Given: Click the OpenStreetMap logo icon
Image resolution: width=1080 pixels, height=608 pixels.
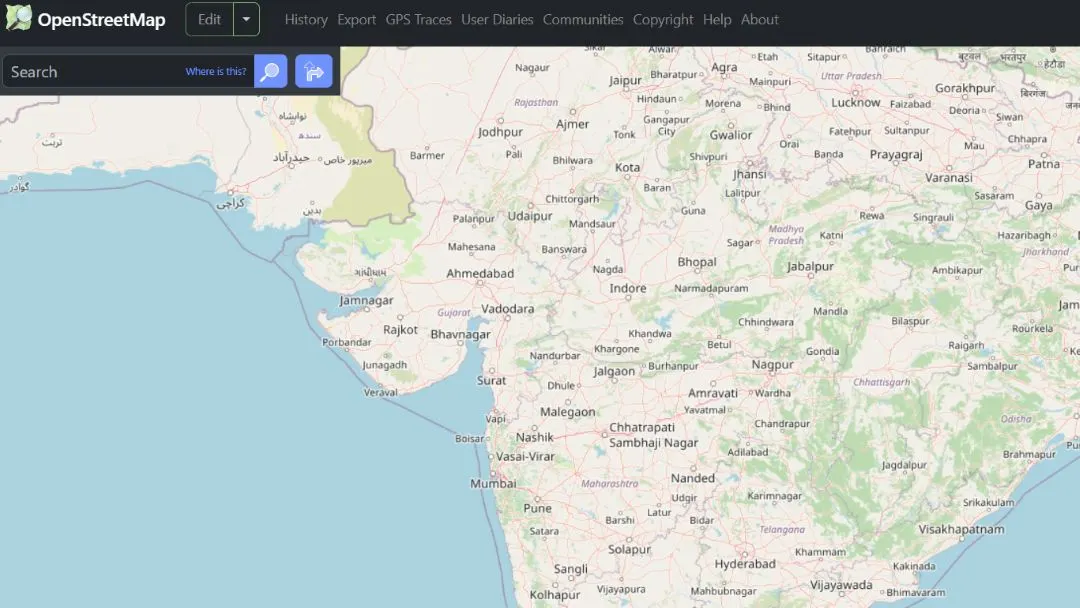Looking at the screenshot, I should tap(18, 19).
